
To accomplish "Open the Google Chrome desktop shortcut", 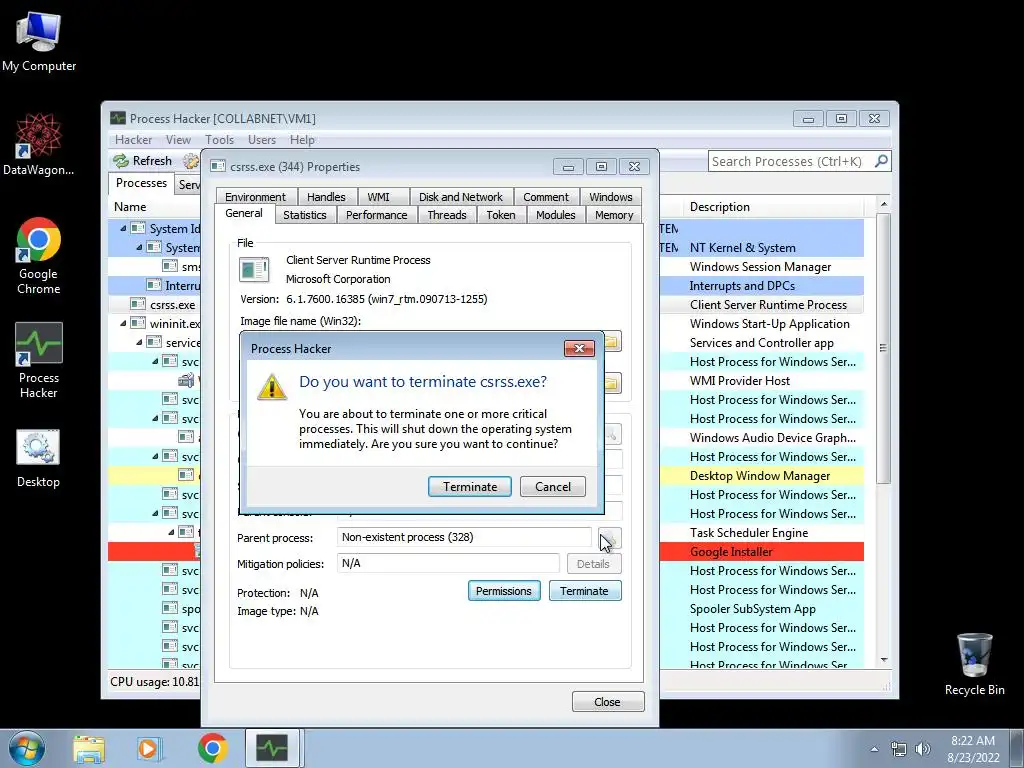I will pos(39,256).
